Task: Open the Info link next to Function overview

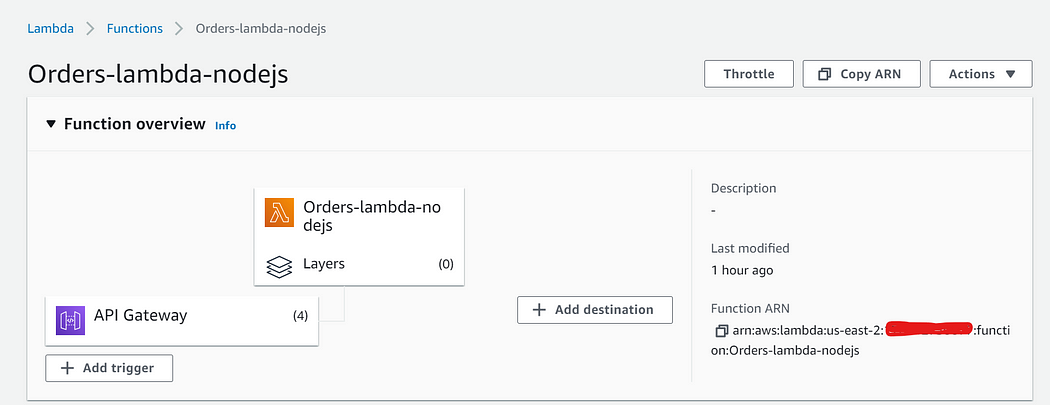Action: coord(226,125)
